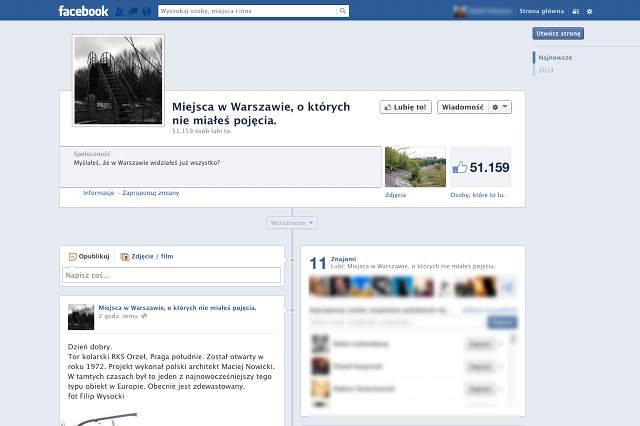Click the 2 godz. temu timestamp
The height and width of the screenshot is (426, 640).
click(118, 316)
